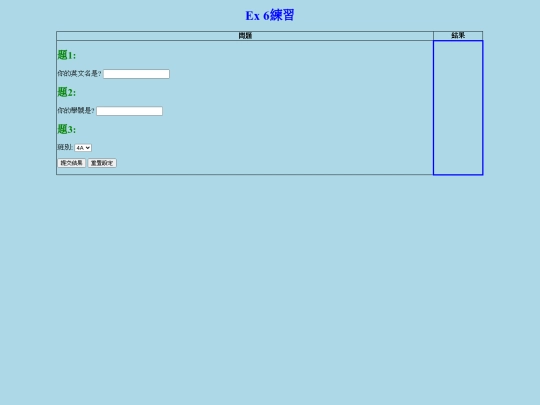Click the reset button next to submit
The image size is (540, 405).
pyautogui.click(x=102, y=163)
